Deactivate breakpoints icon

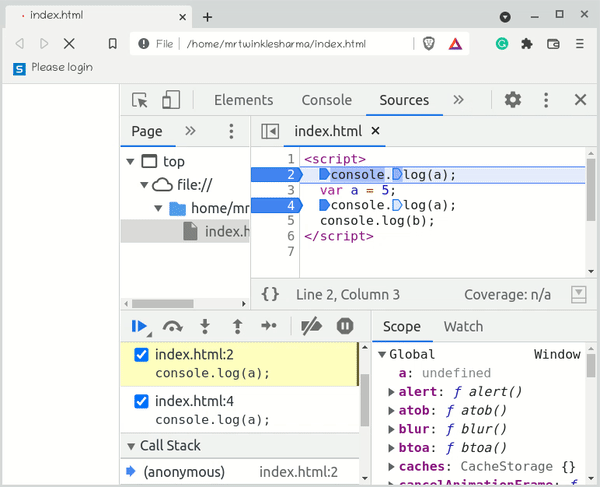click(311, 326)
